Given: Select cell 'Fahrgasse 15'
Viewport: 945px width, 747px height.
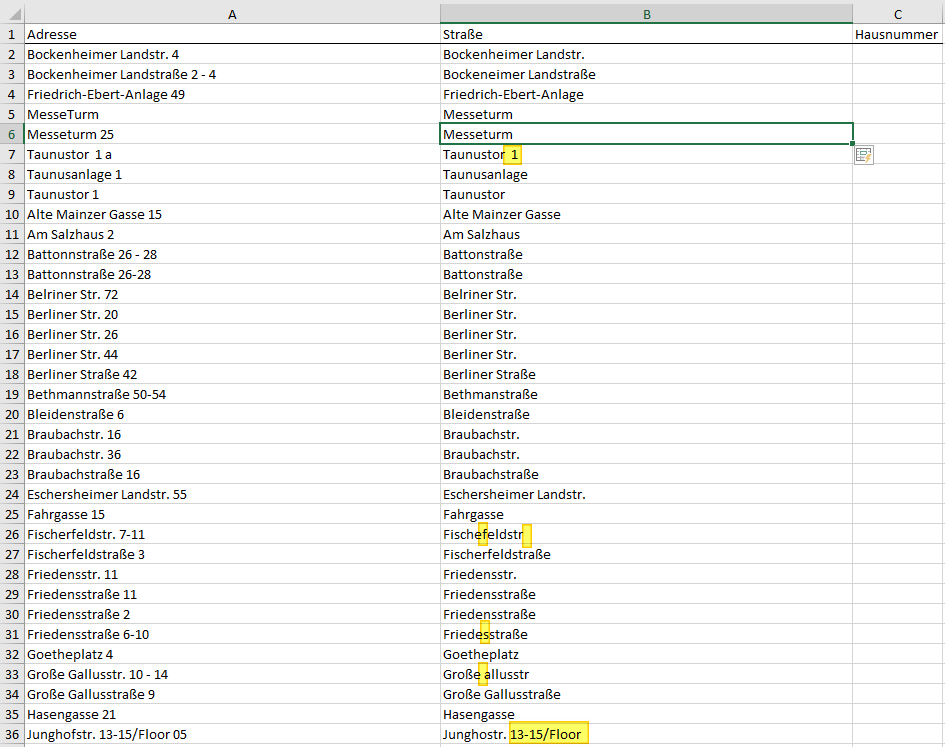Looking at the screenshot, I should coord(232,514).
